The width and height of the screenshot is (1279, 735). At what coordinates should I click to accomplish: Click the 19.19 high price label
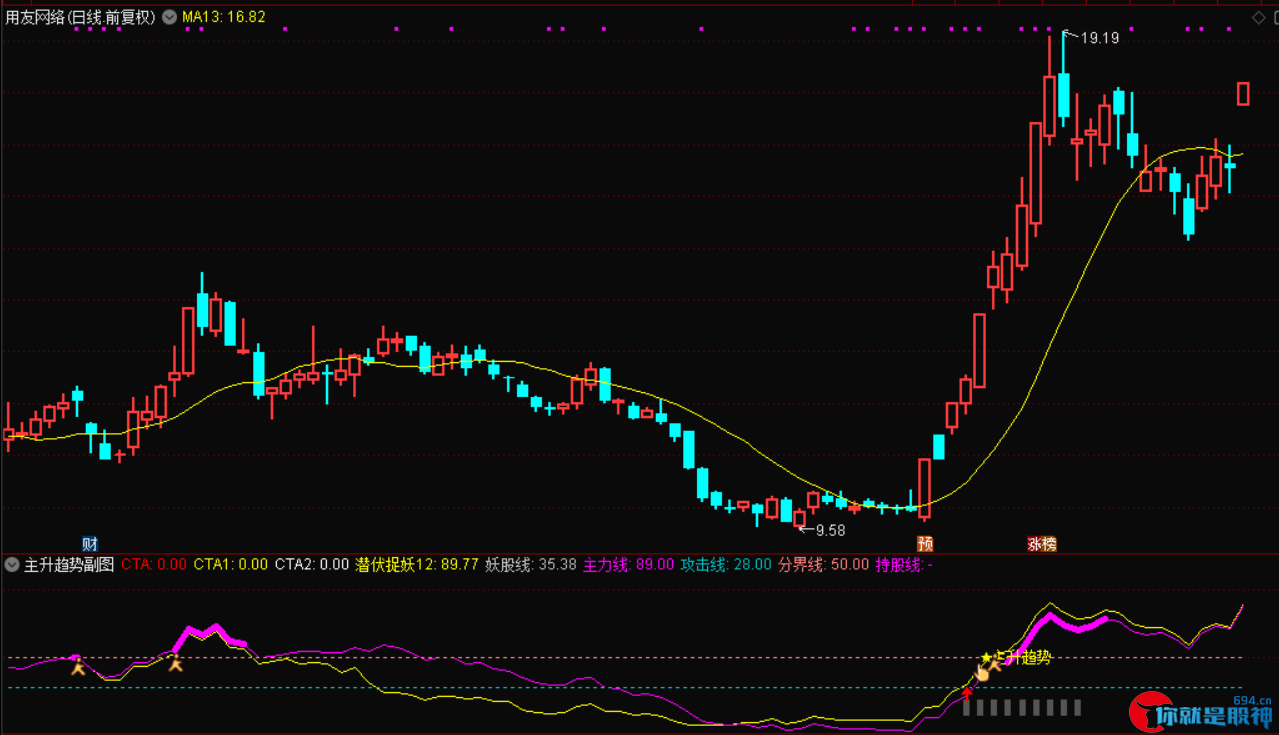pos(1099,38)
